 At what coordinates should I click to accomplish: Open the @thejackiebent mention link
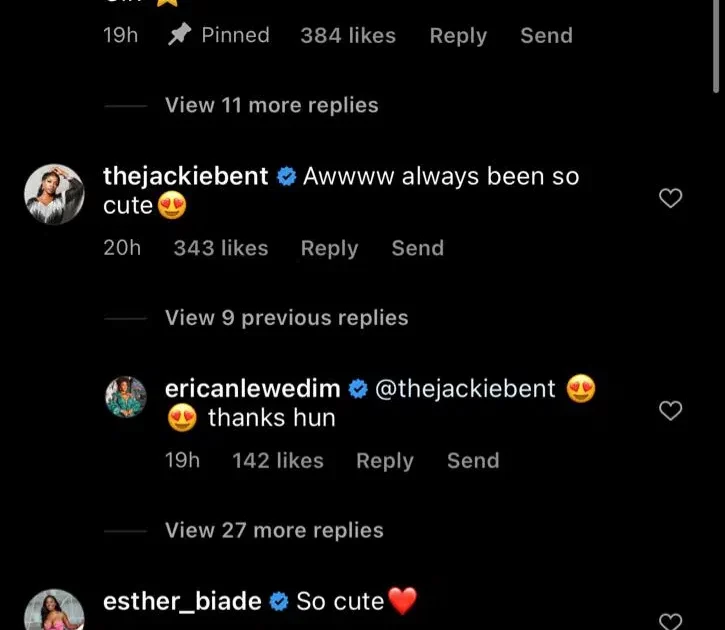pos(465,389)
